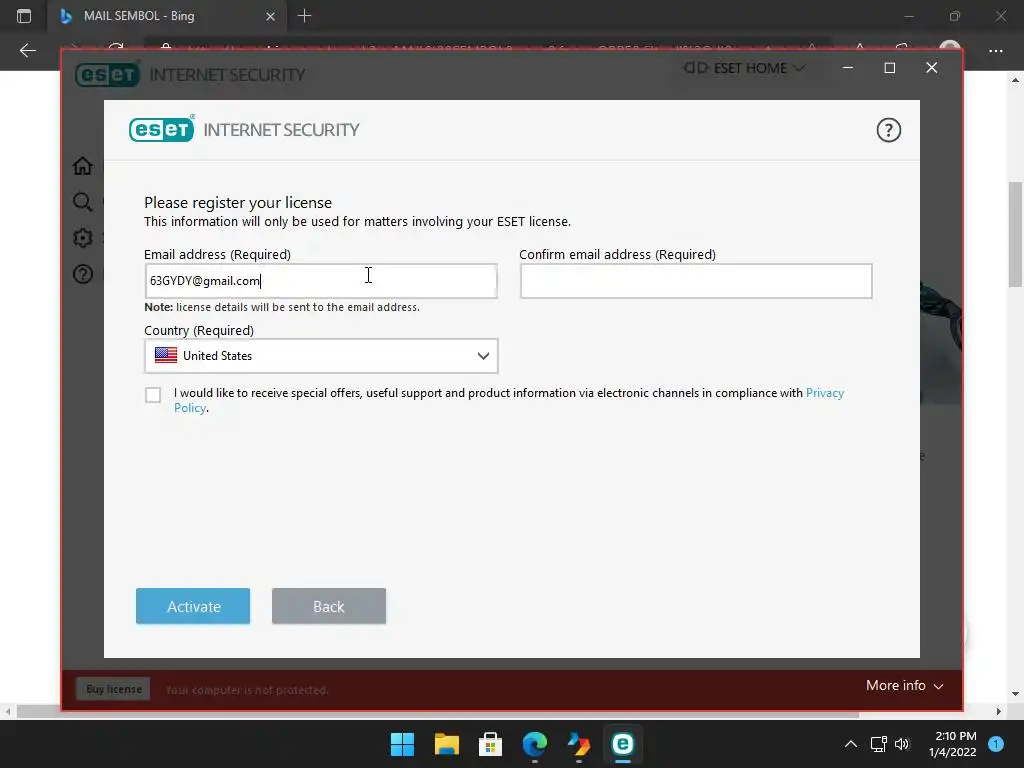Expand More info in the red bar
The width and height of the screenshot is (1024, 768).
(x=904, y=686)
